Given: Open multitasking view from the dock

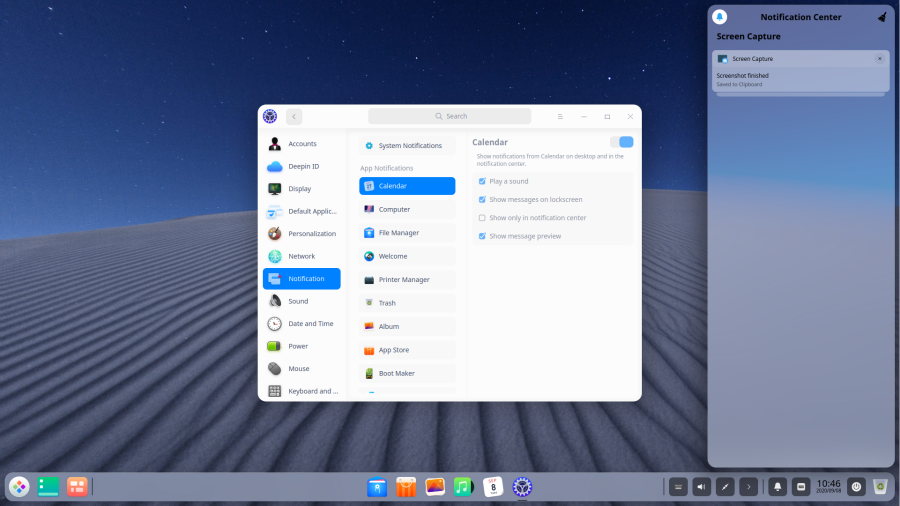Looking at the screenshot, I should click(x=77, y=486).
